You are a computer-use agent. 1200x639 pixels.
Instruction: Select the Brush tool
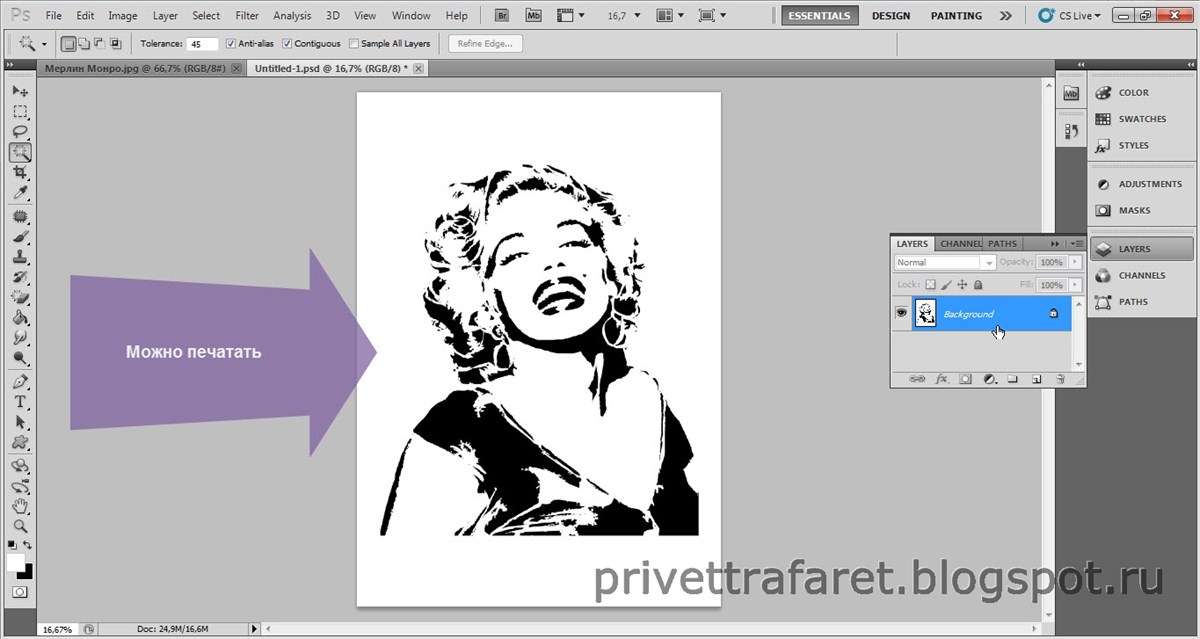pyautogui.click(x=20, y=236)
